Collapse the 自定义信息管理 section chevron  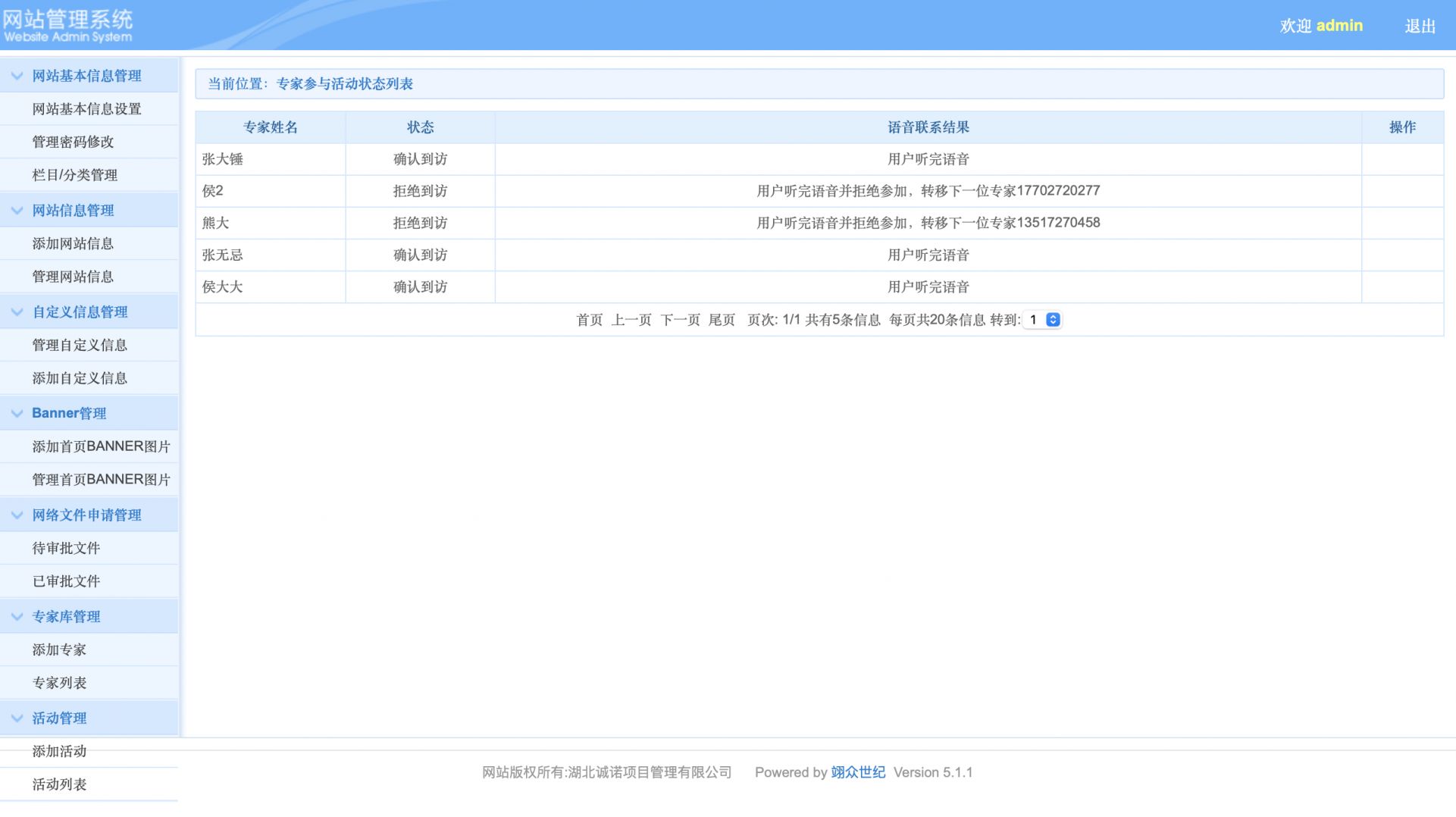[x=17, y=312]
